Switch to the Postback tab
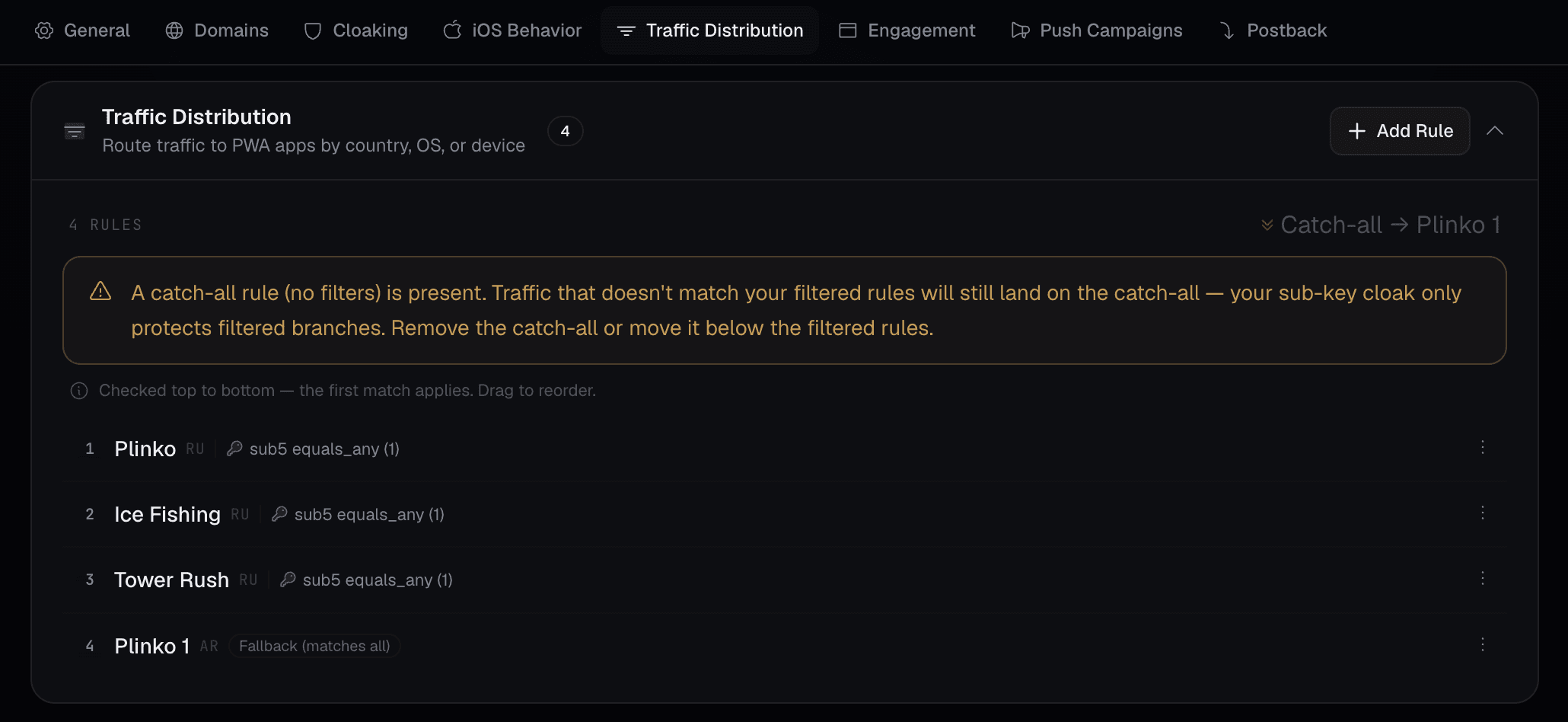 [x=1272, y=30]
